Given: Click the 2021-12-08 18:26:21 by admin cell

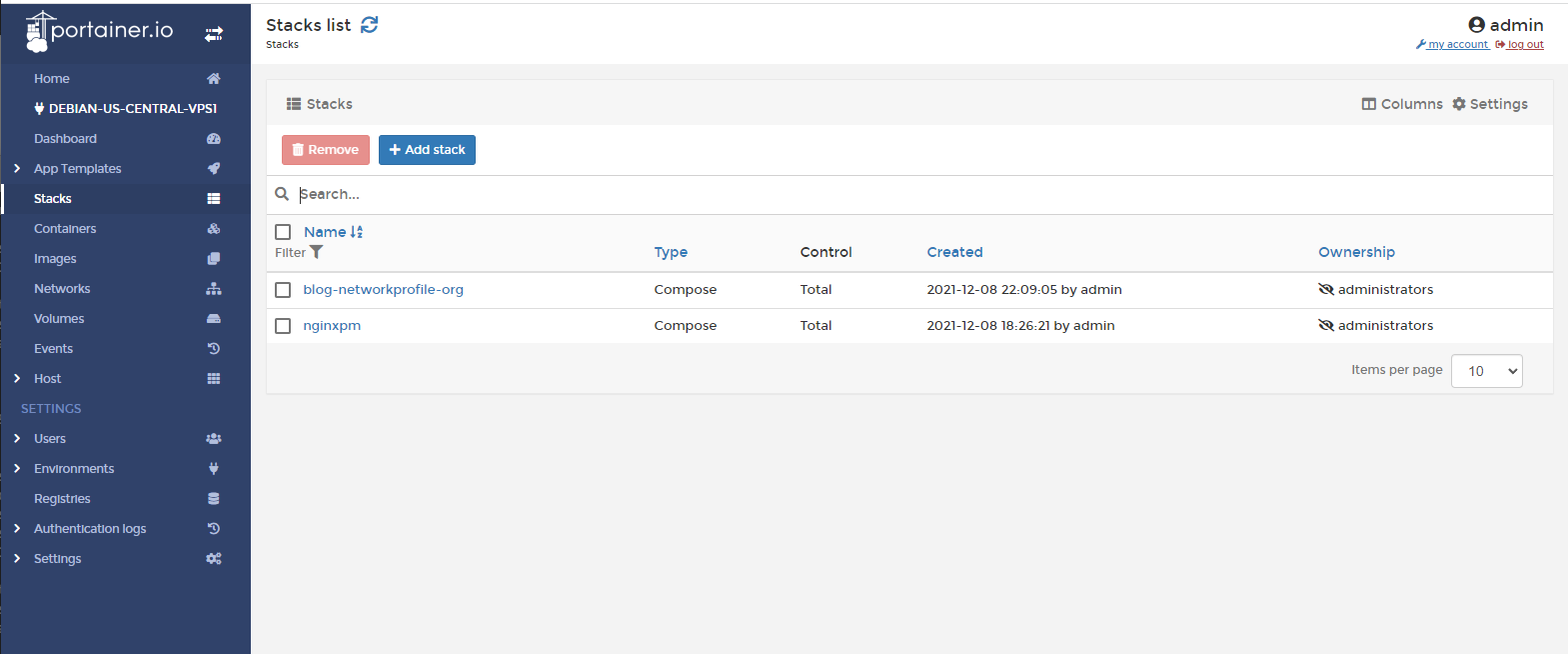Looking at the screenshot, I should [x=1020, y=326].
